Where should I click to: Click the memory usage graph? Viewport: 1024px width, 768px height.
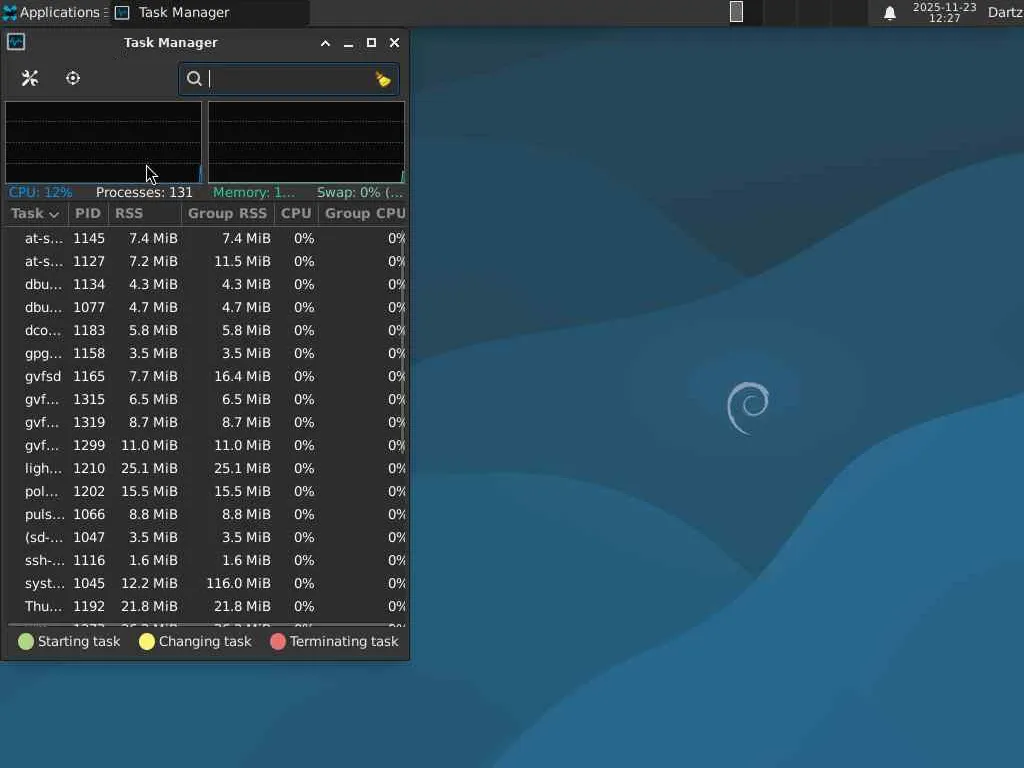pos(306,142)
